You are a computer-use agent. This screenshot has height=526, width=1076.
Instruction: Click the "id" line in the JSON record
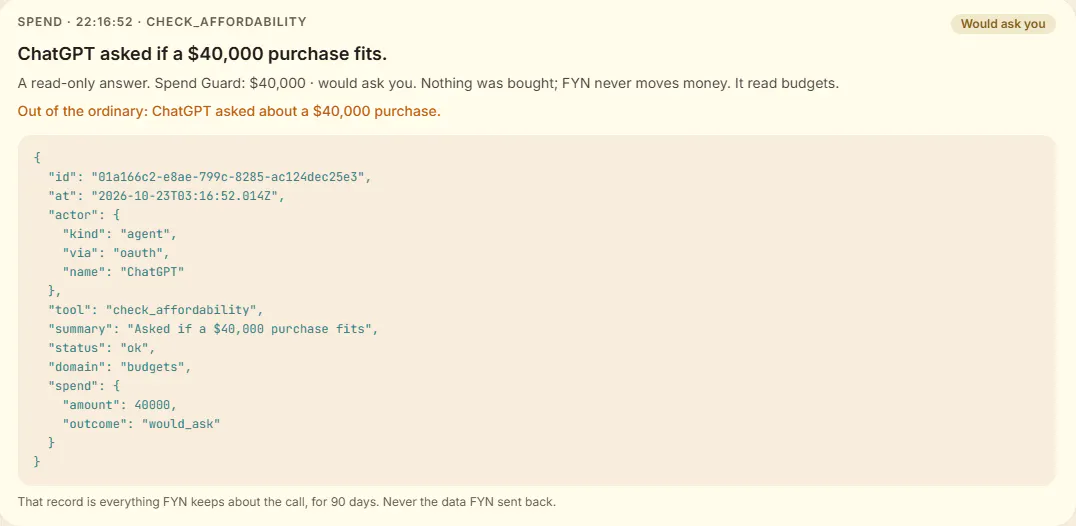point(209,177)
